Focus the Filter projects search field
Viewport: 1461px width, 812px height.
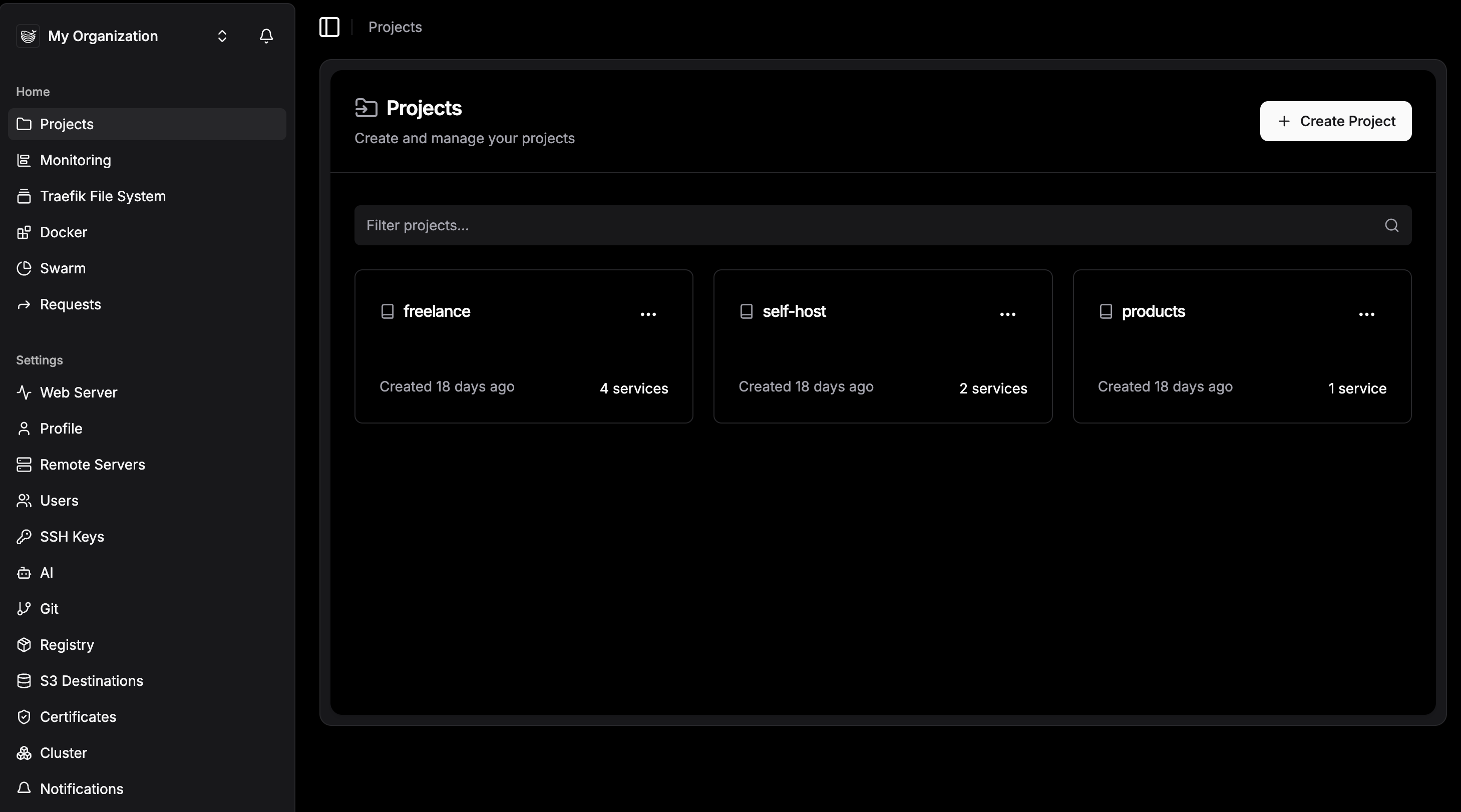(851, 226)
